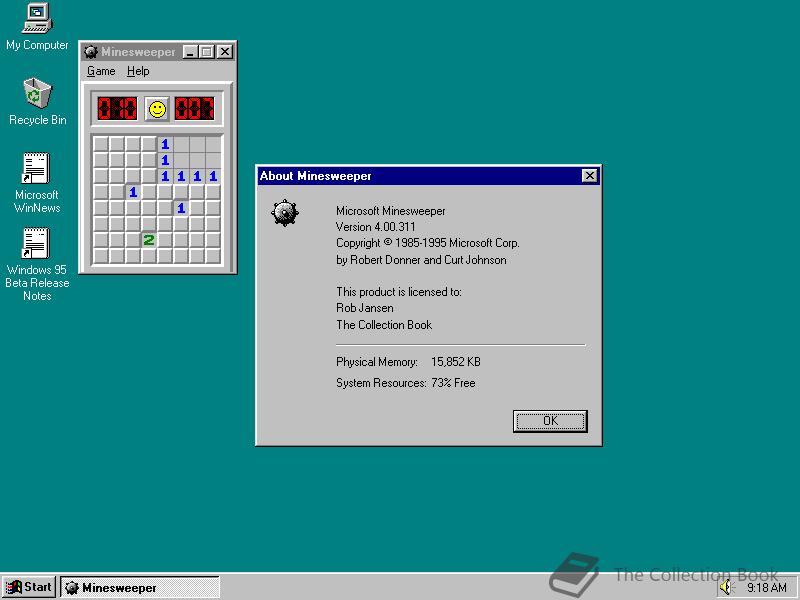Click the copyright line in About dialog

(428, 243)
